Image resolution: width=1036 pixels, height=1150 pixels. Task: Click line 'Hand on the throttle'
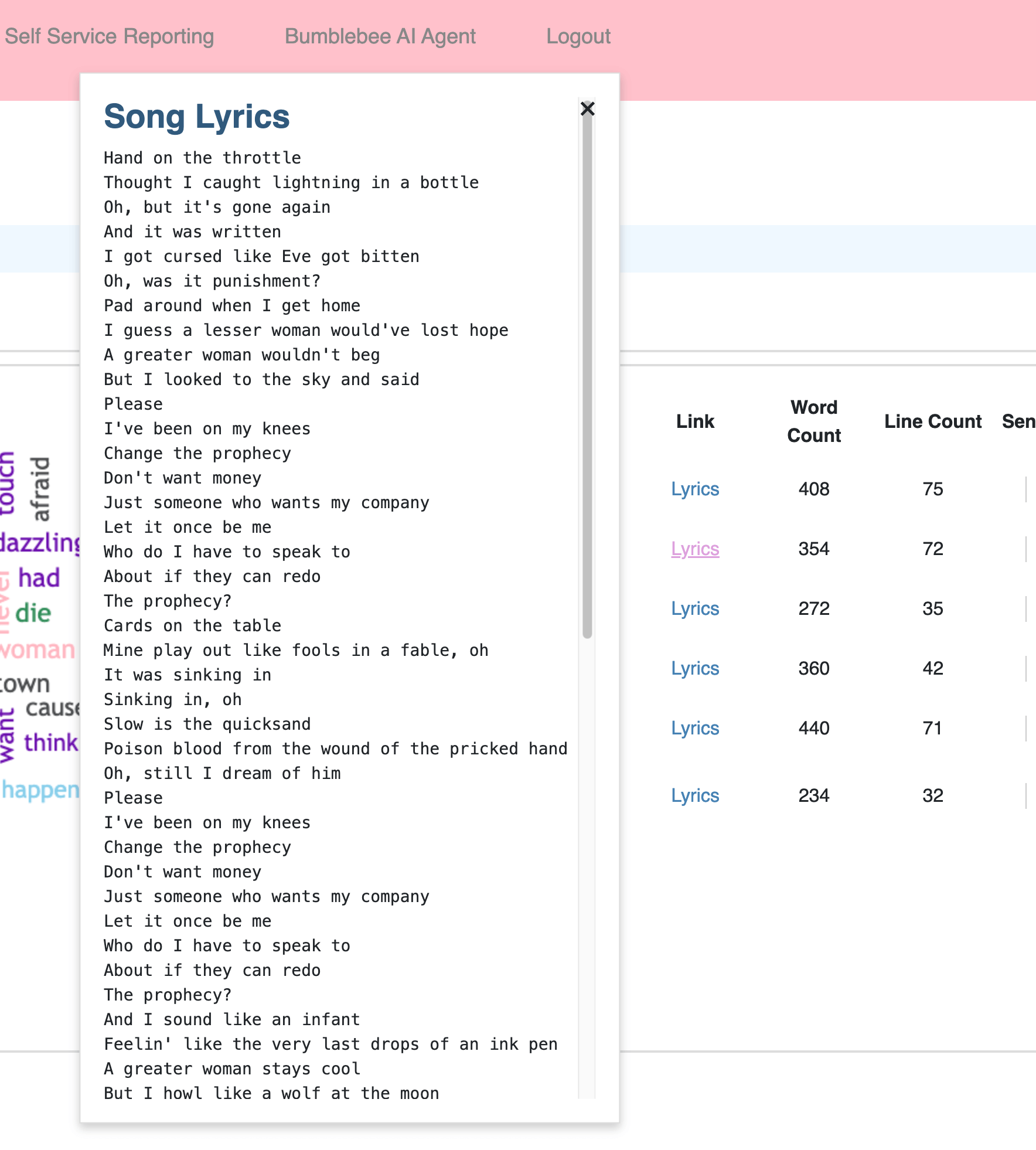tap(202, 158)
